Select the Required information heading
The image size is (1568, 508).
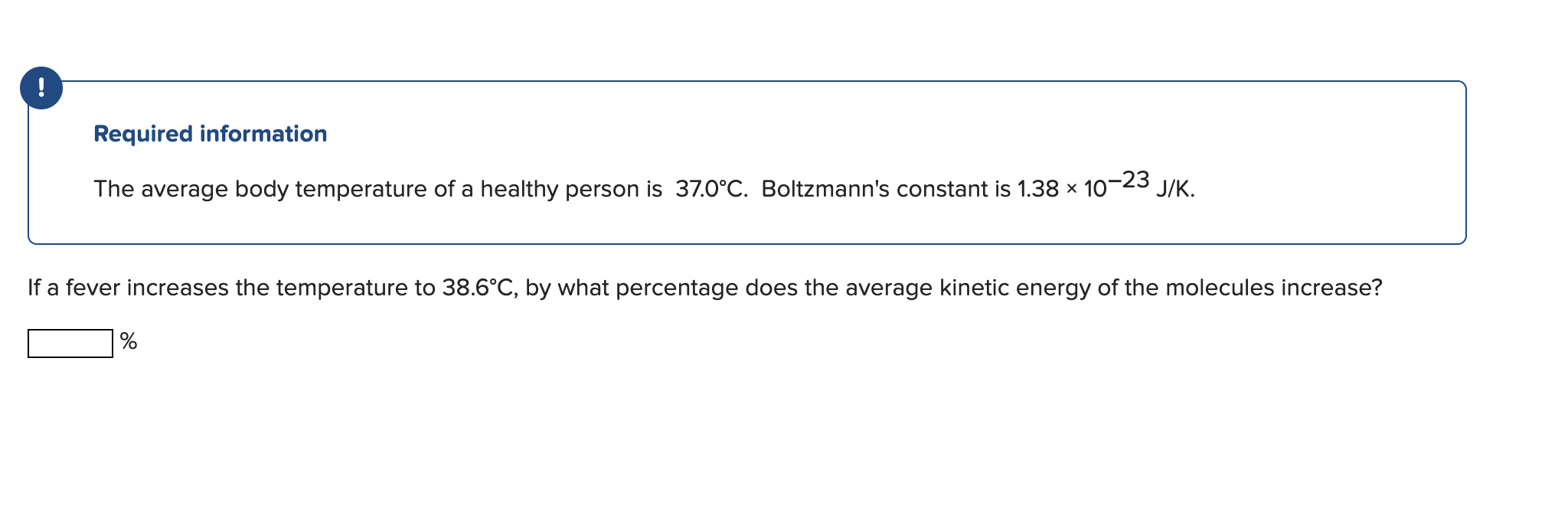pos(209,133)
